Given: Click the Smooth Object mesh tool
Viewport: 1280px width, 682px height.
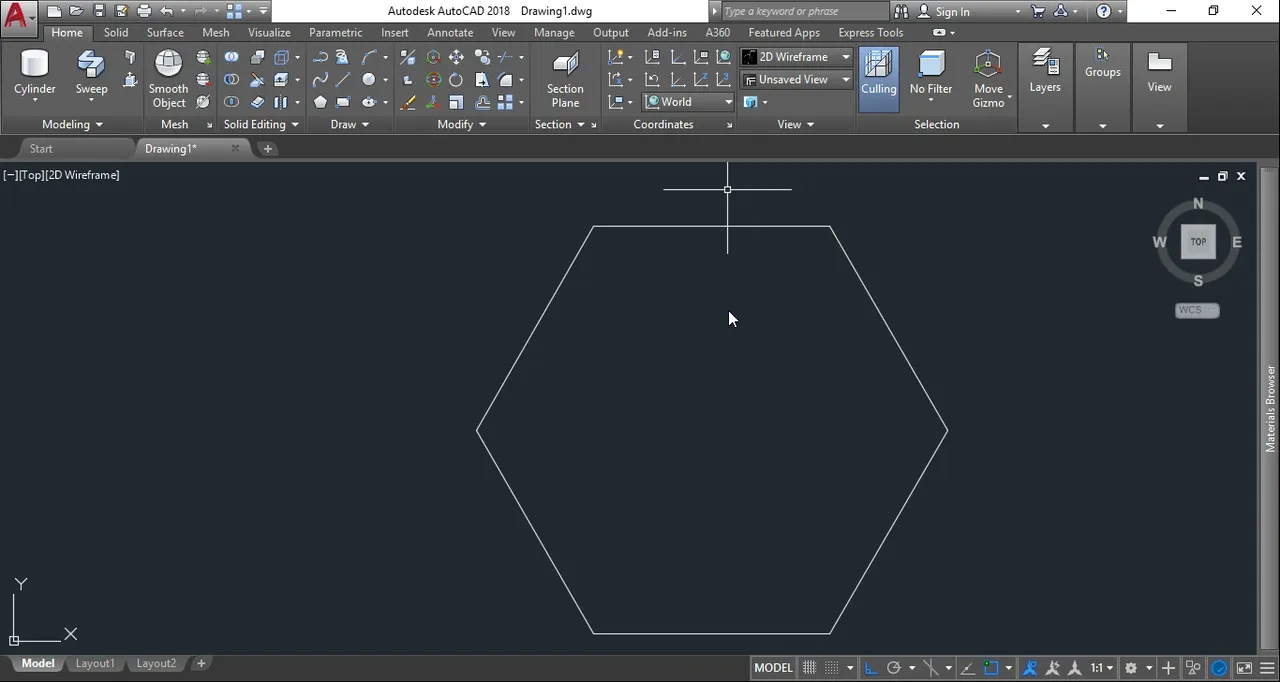Looking at the screenshot, I should [x=169, y=79].
